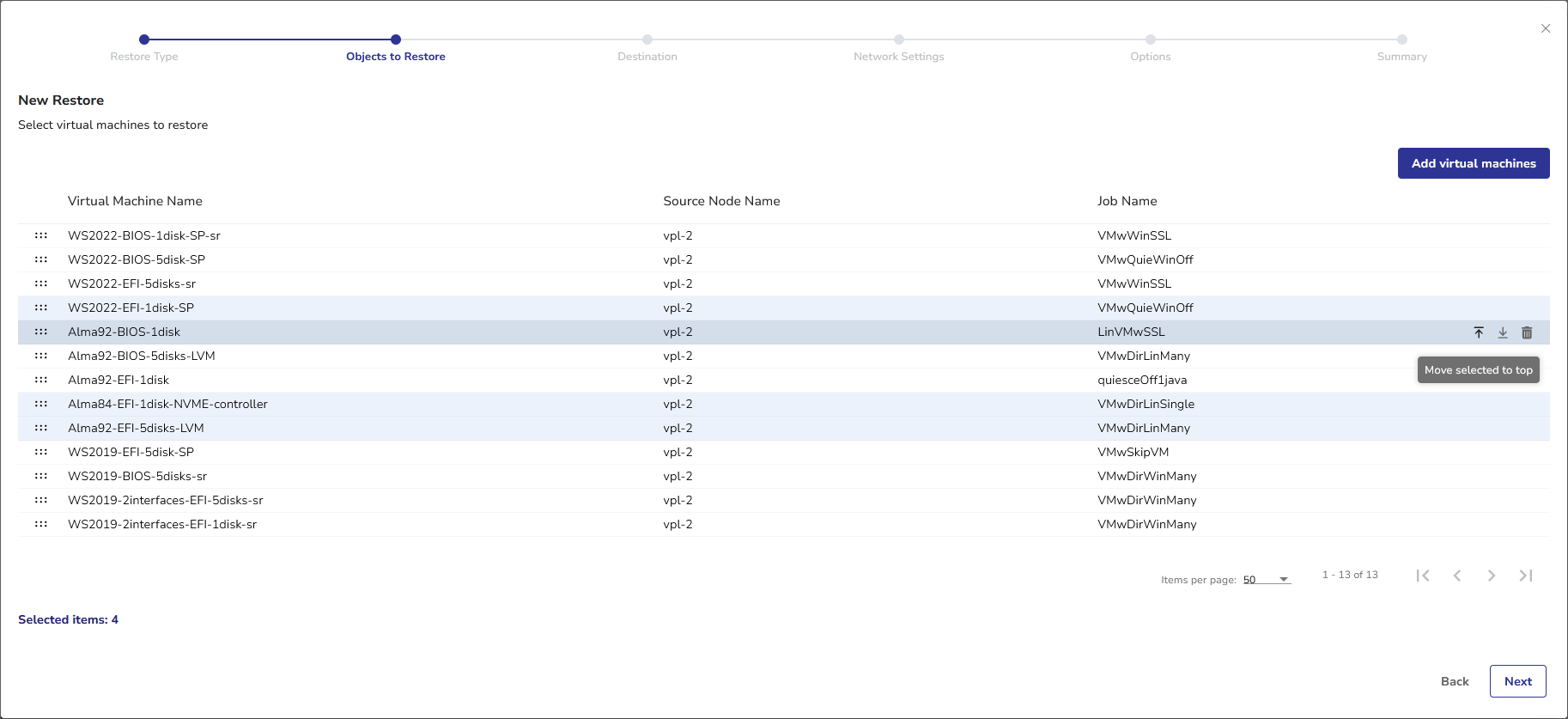Click next page arrow in paginator

[x=1492, y=576]
